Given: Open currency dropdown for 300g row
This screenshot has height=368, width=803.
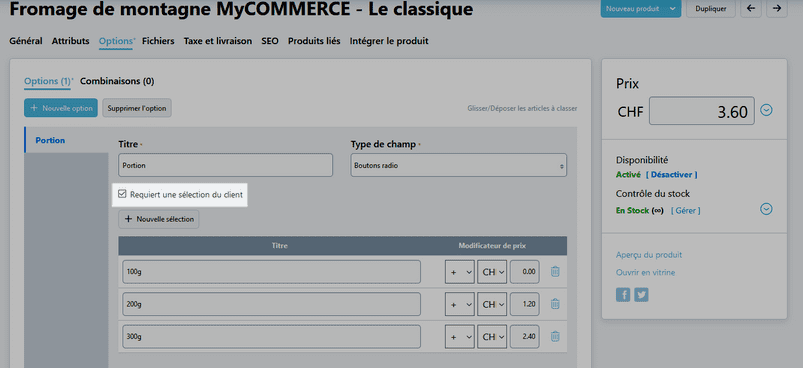Looking at the screenshot, I should 492,337.
